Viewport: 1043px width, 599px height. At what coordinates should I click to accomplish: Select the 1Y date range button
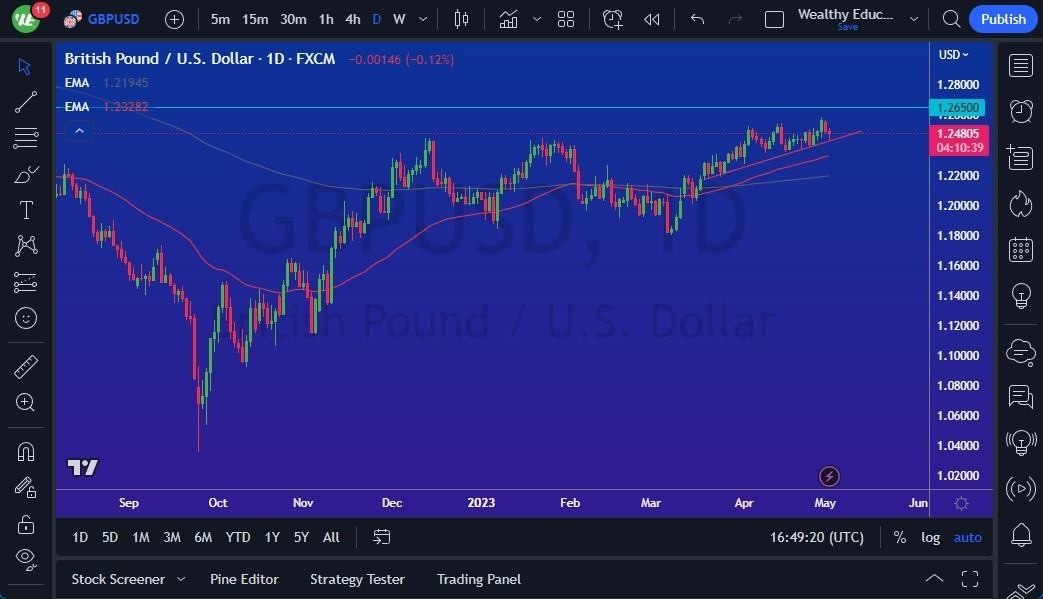(271, 537)
